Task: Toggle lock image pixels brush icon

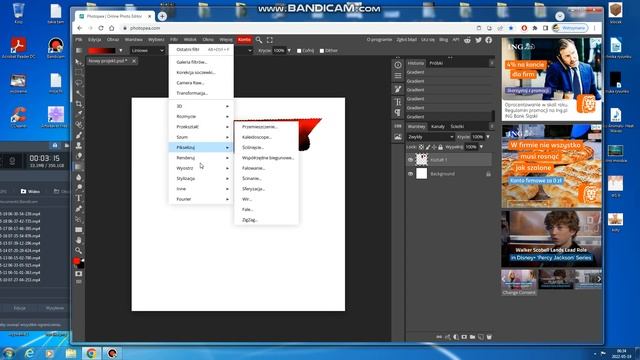Action: coord(428,147)
